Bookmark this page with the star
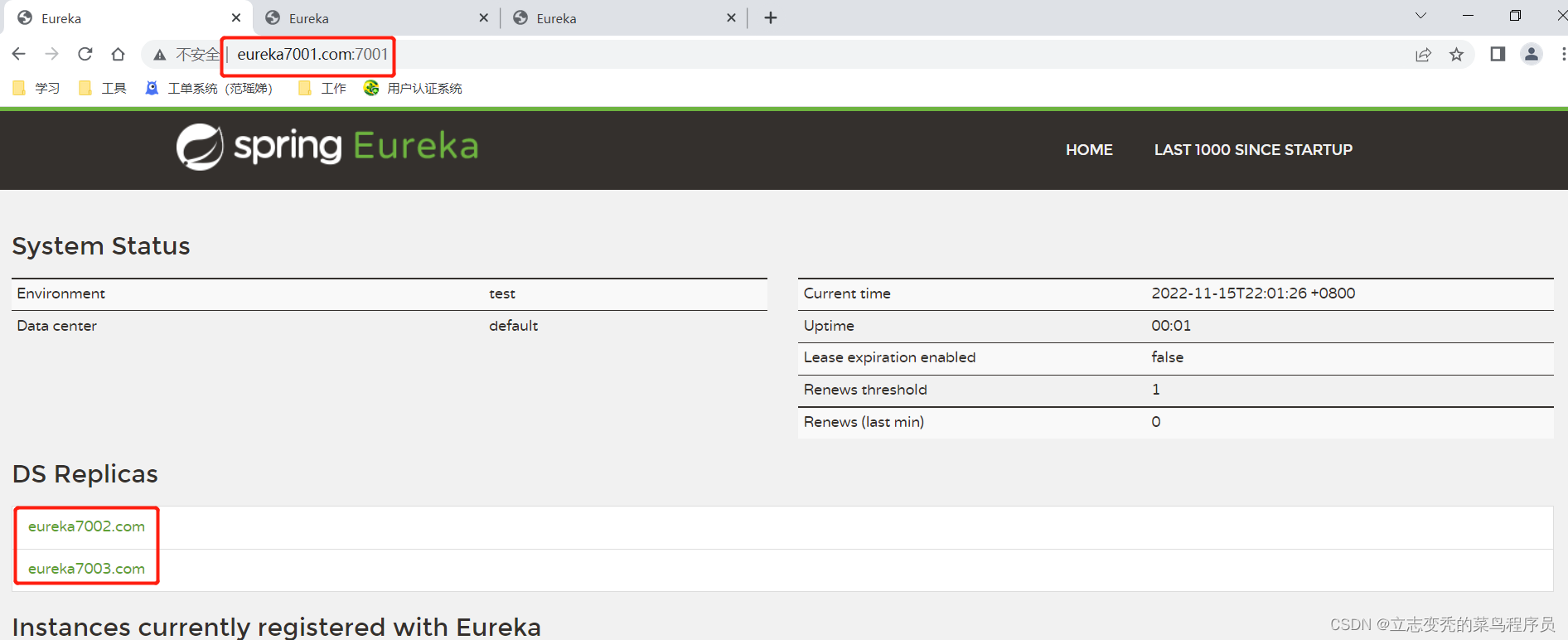 pyautogui.click(x=1456, y=55)
